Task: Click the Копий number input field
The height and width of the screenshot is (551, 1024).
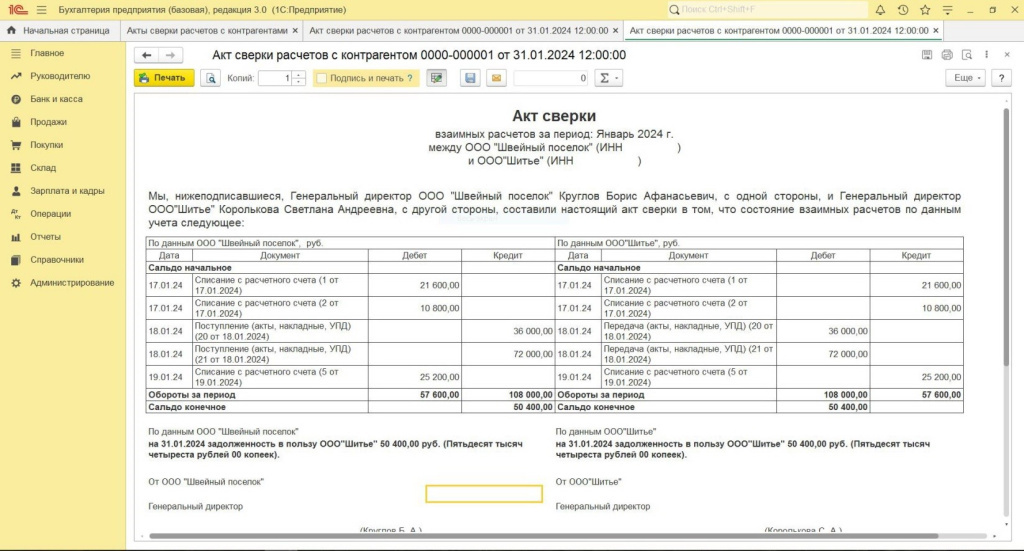Action: coord(275,78)
